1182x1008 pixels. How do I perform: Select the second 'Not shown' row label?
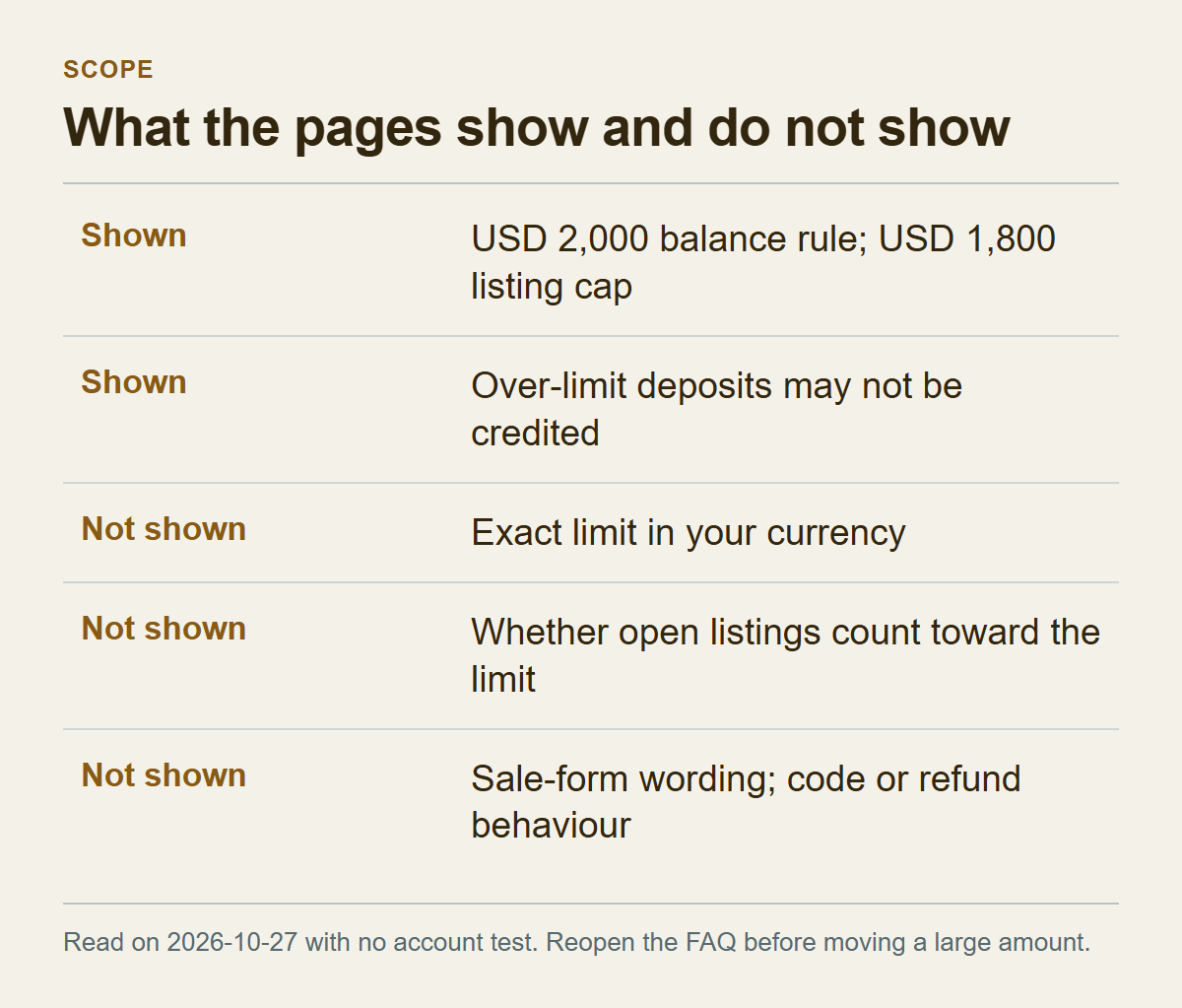164,629
